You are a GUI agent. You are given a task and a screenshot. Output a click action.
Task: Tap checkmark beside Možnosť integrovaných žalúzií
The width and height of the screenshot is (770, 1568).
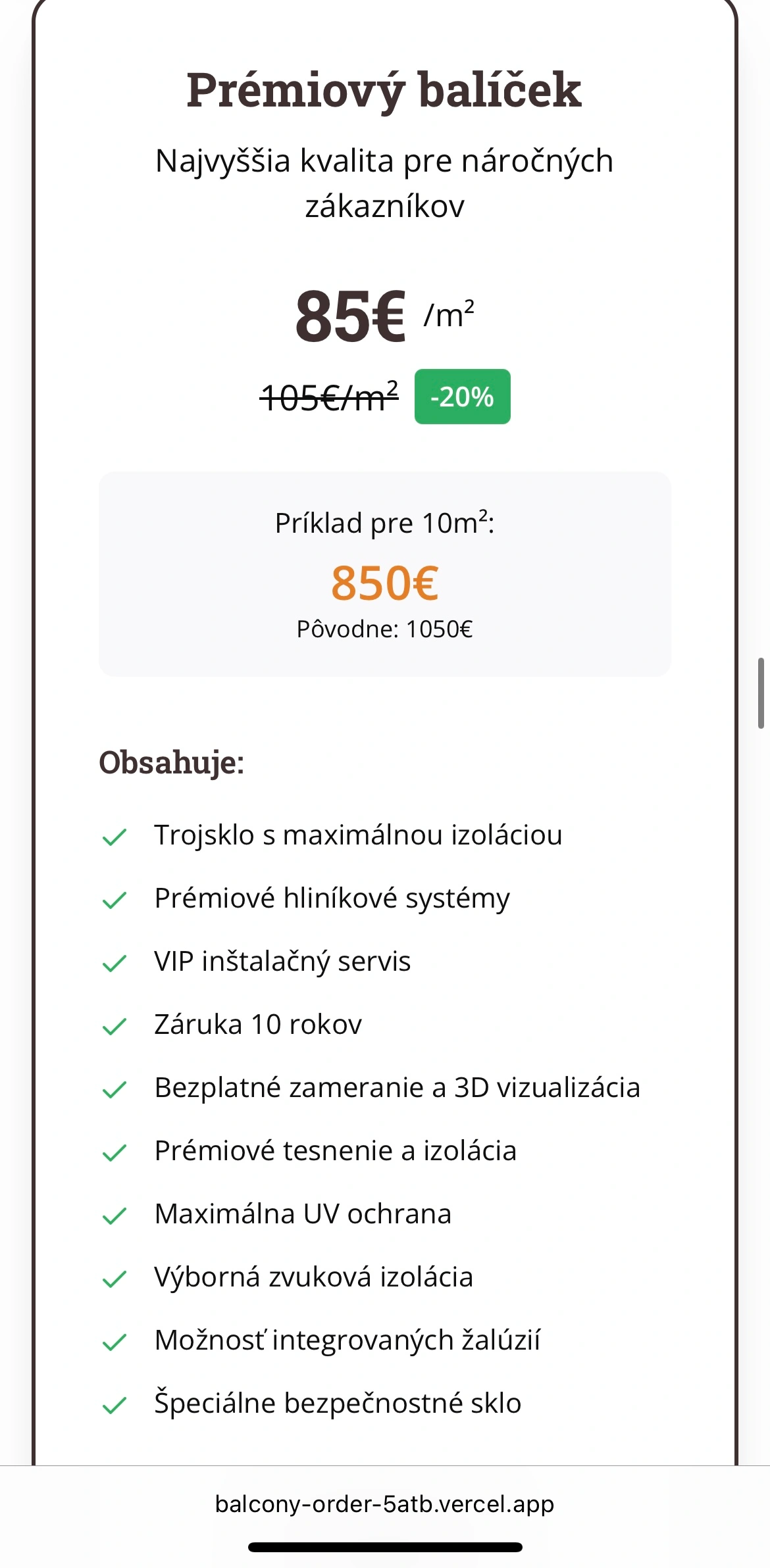coord(115,1342)
